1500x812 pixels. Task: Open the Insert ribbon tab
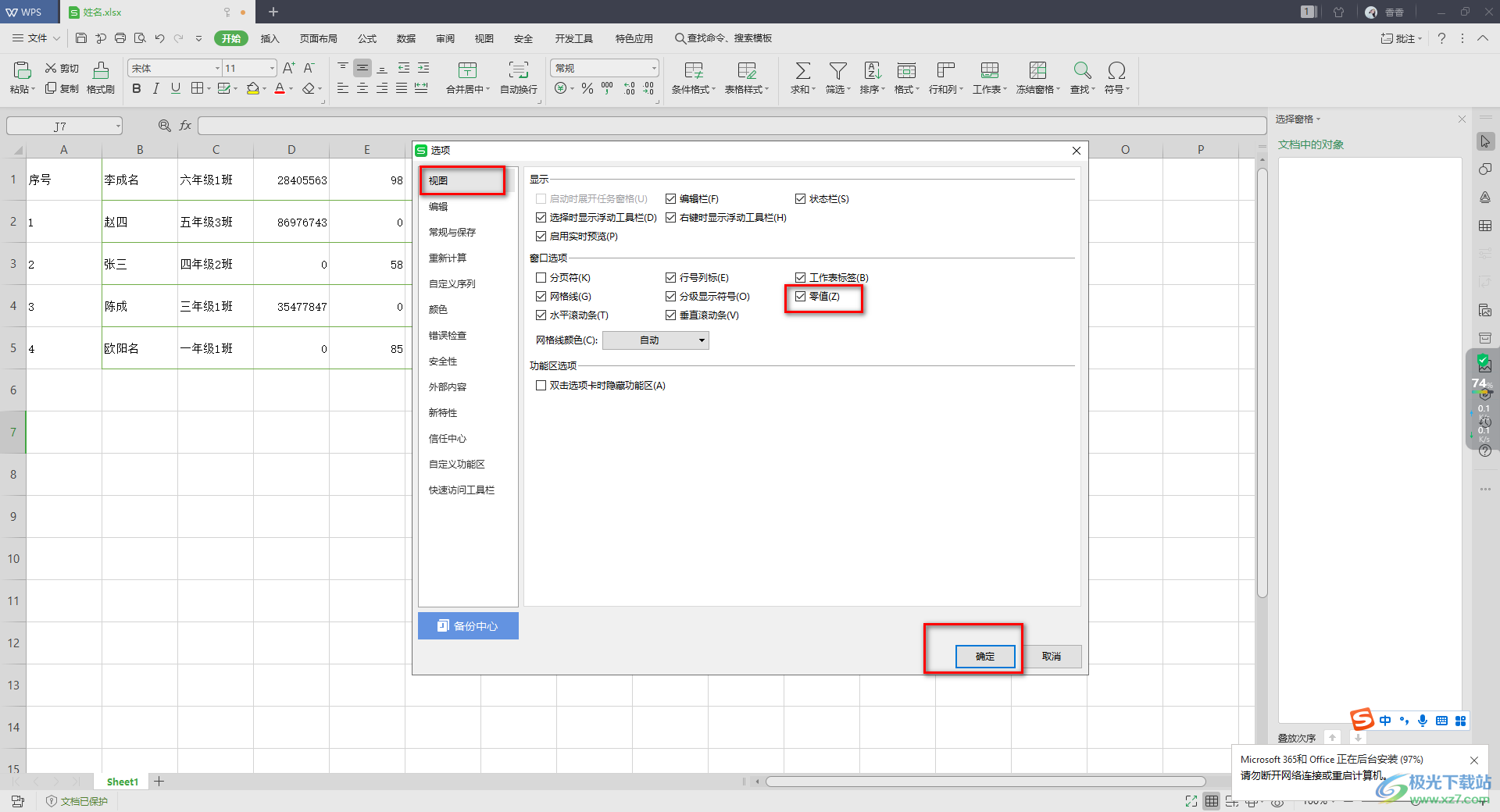tap(270, 38)
